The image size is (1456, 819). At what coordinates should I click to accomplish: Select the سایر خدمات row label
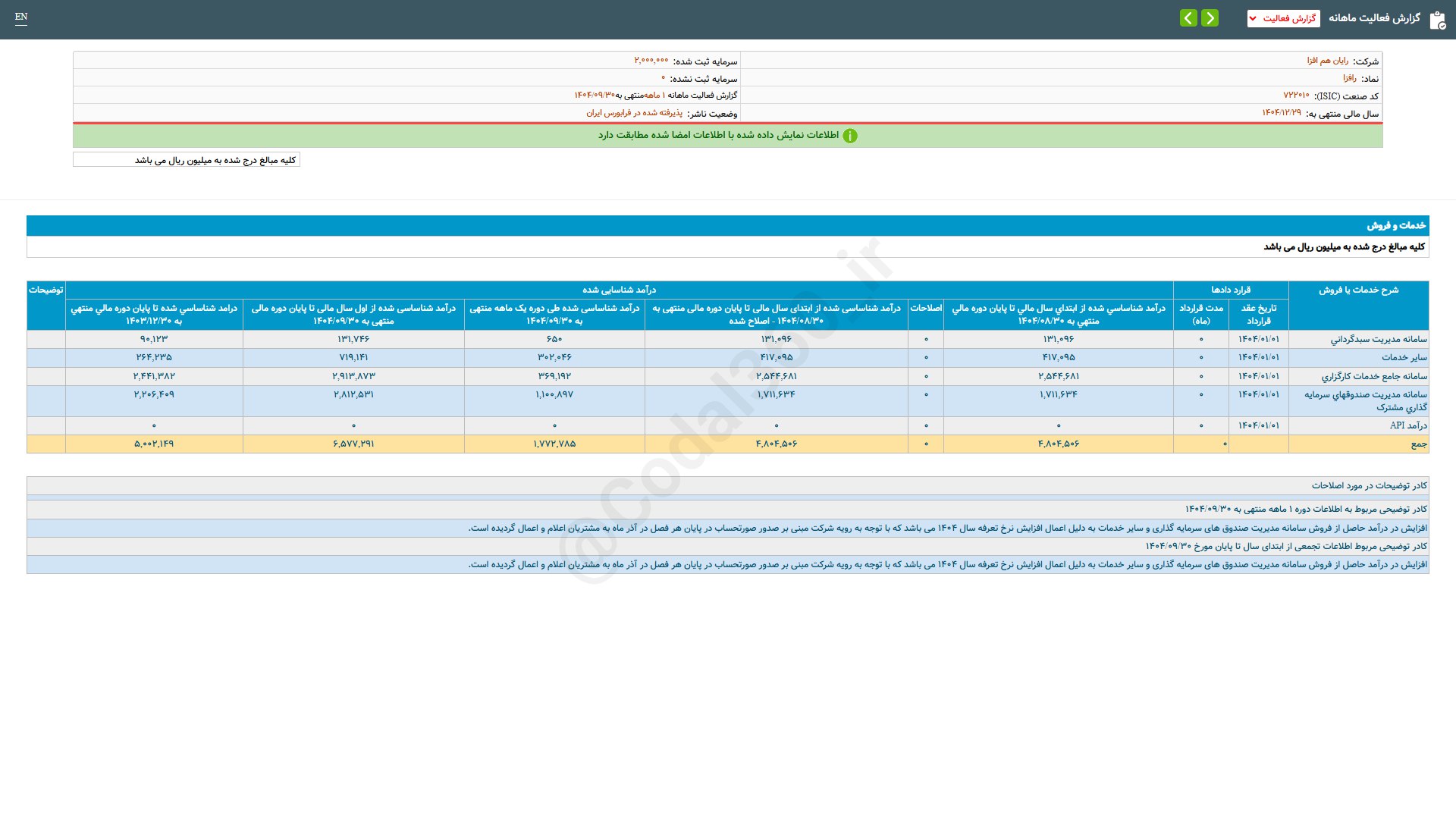coord(1404,357)
